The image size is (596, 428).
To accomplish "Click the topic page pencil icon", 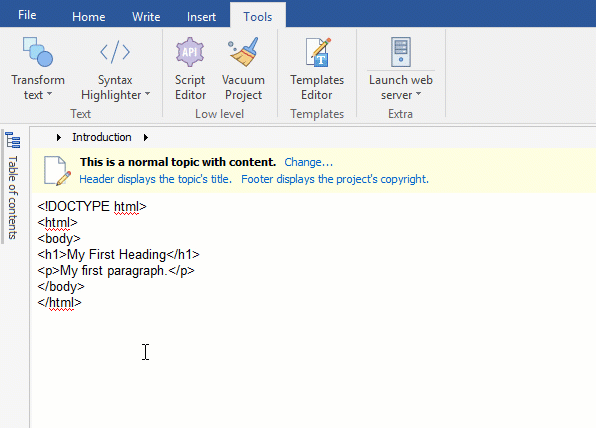I will coord(57,171).
